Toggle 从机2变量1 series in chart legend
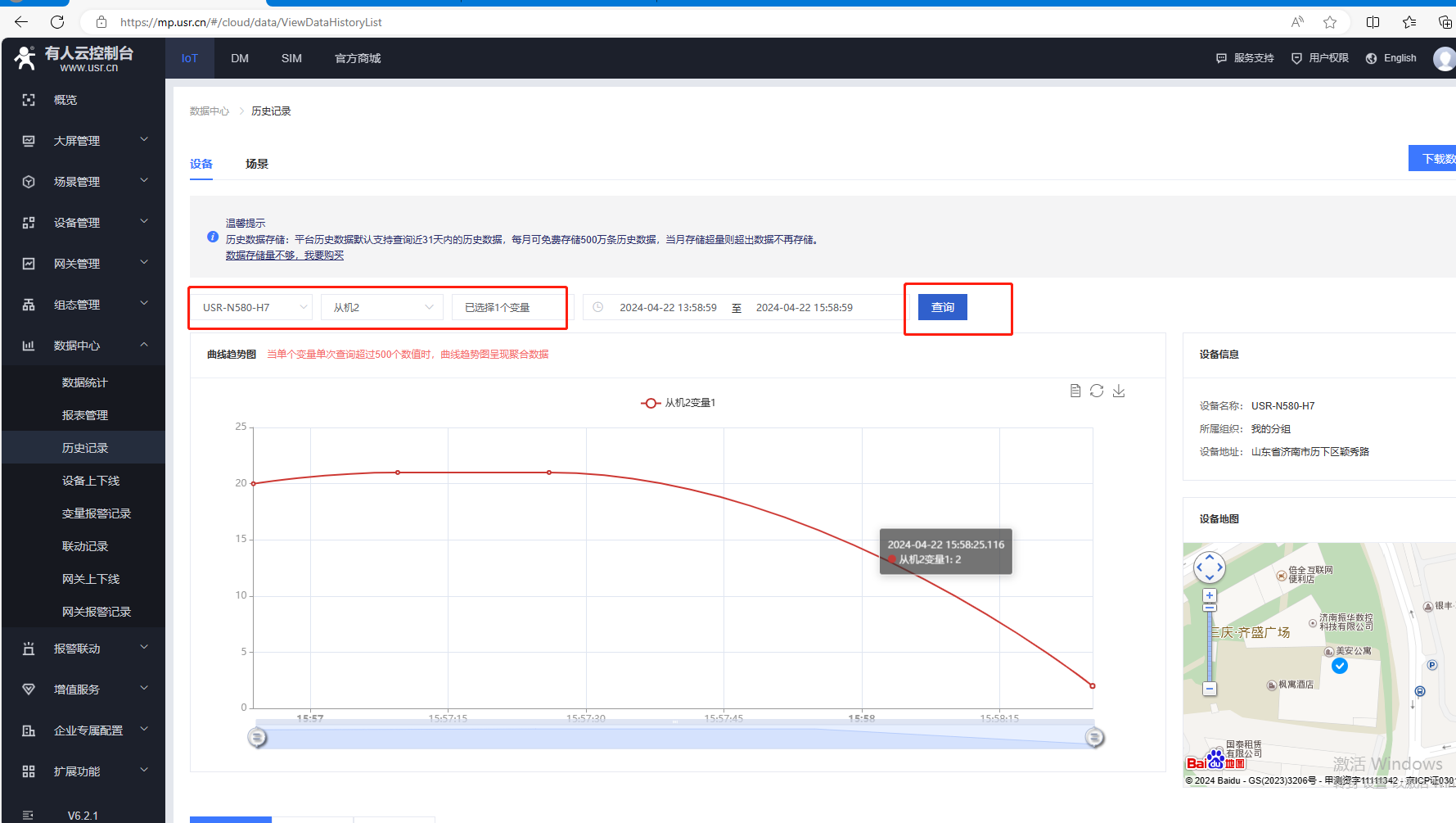The image size is (1456, 823). click(678, 403)
